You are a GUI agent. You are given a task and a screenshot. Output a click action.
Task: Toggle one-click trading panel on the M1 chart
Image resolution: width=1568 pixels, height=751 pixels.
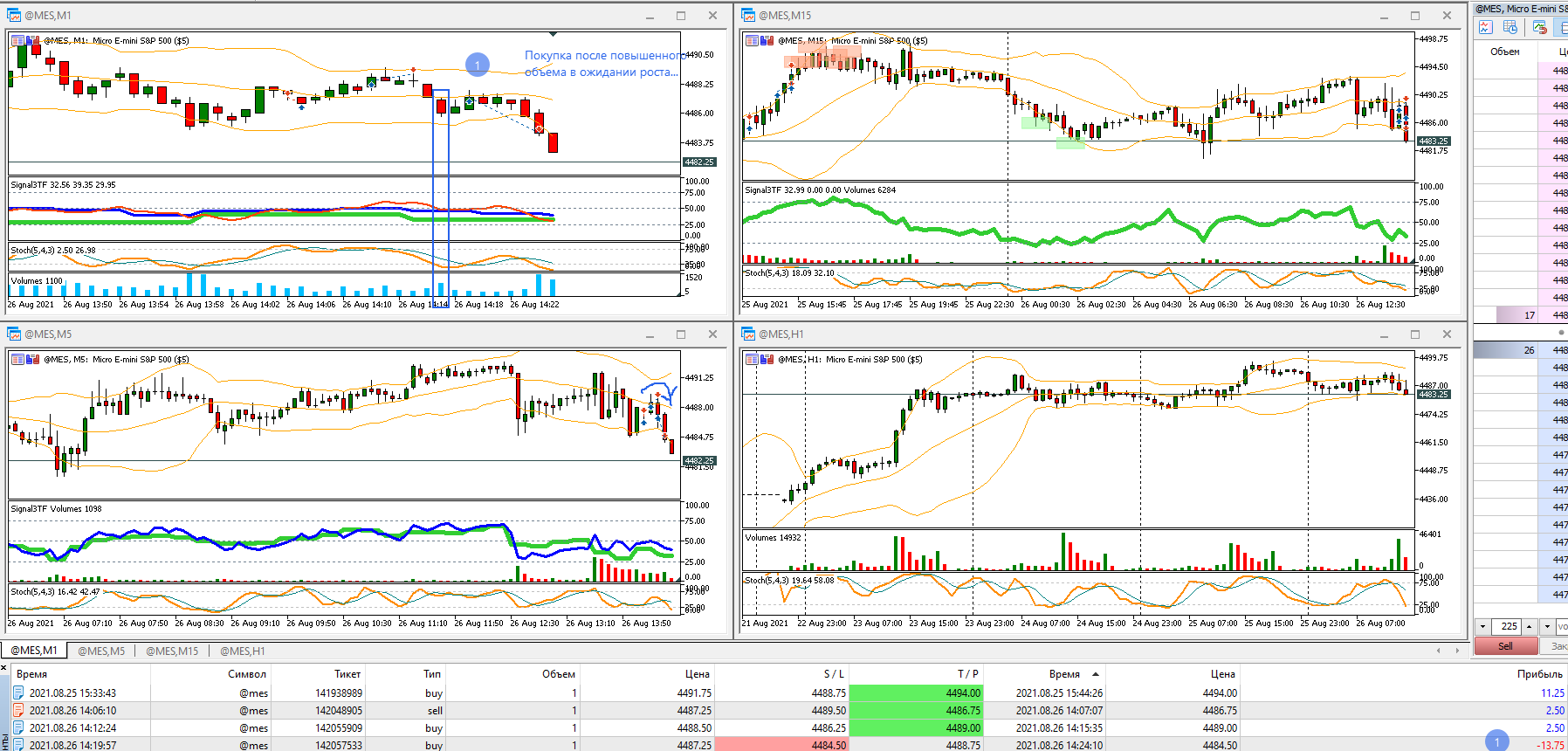pyautogui.click(x=33, y=40)
